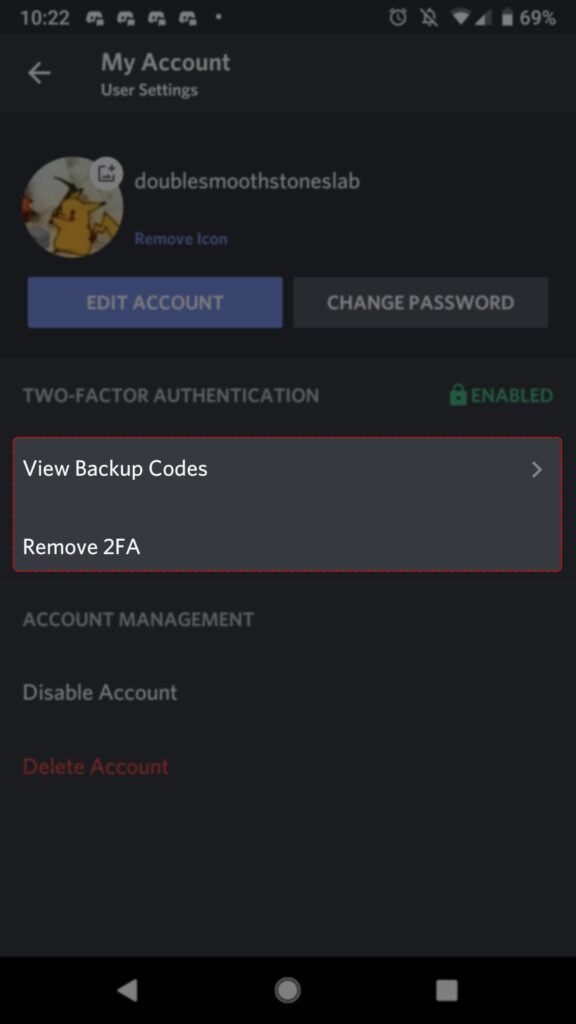Expand View Backup Codes with the chevron
Screen dimensions: 576x1024
click(536, 469)
